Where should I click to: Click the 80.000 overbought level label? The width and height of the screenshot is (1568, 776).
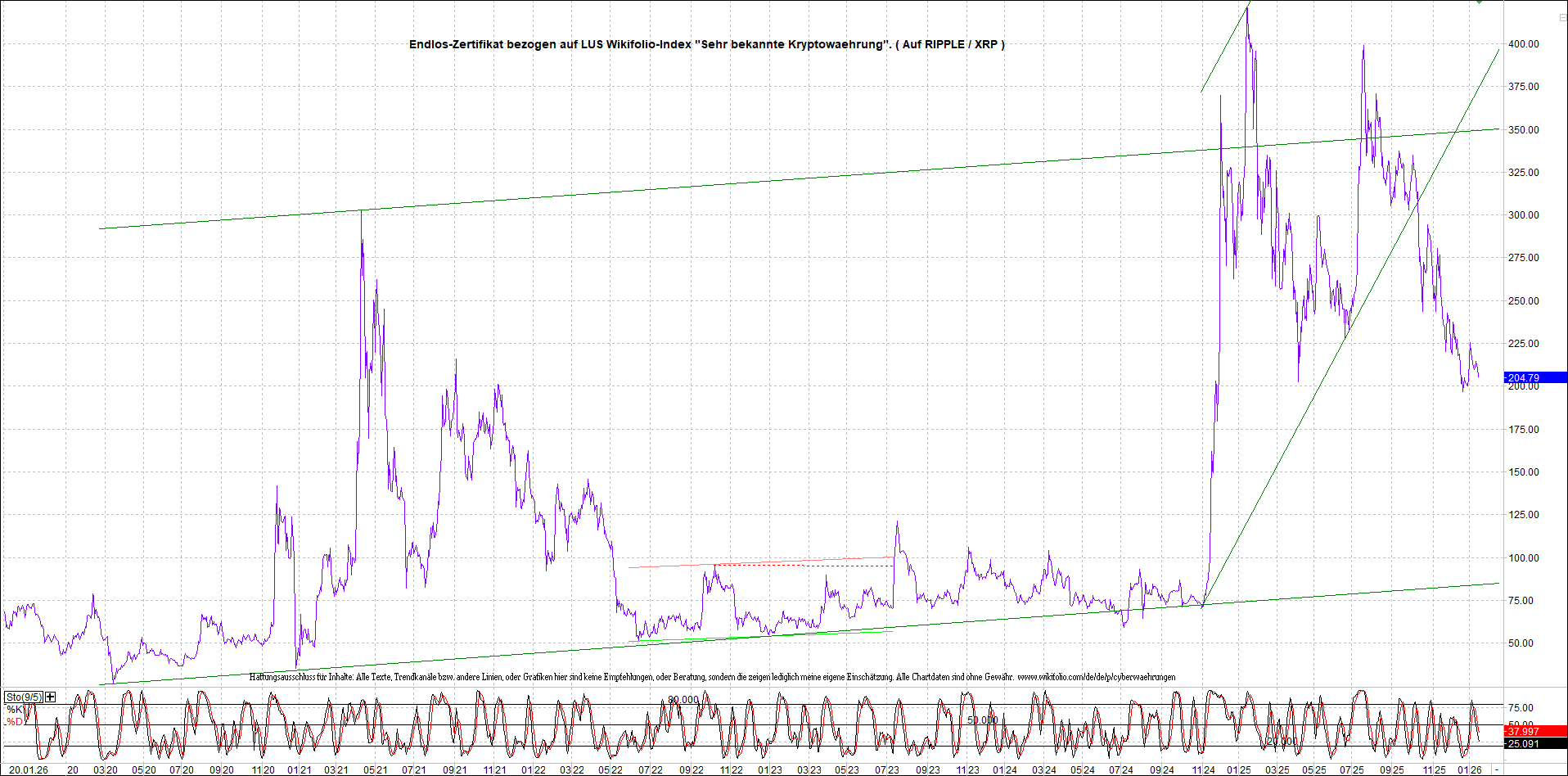(x=683, y=700)
